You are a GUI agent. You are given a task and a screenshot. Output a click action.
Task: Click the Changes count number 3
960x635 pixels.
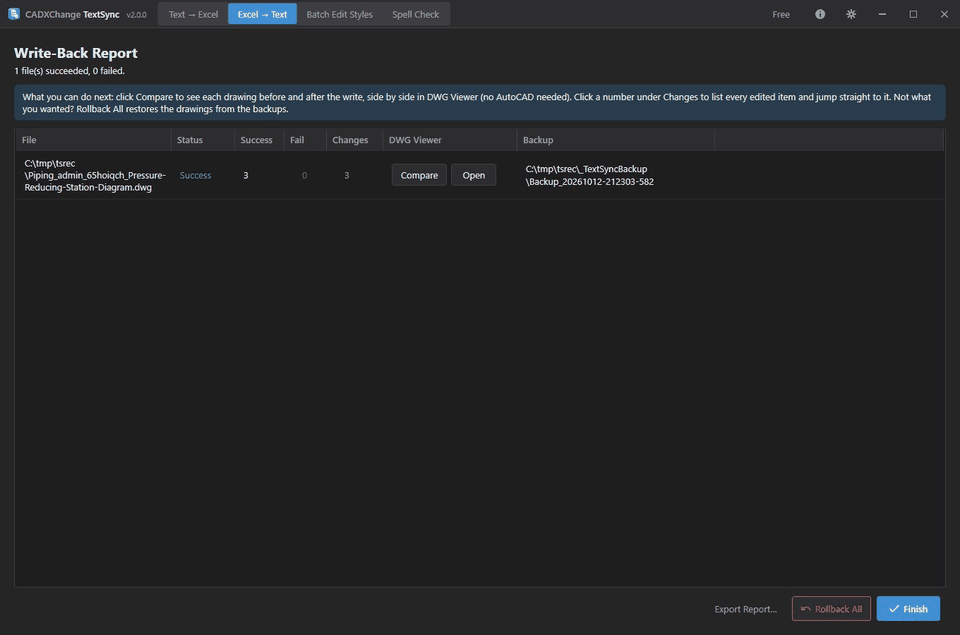(347, 175)
